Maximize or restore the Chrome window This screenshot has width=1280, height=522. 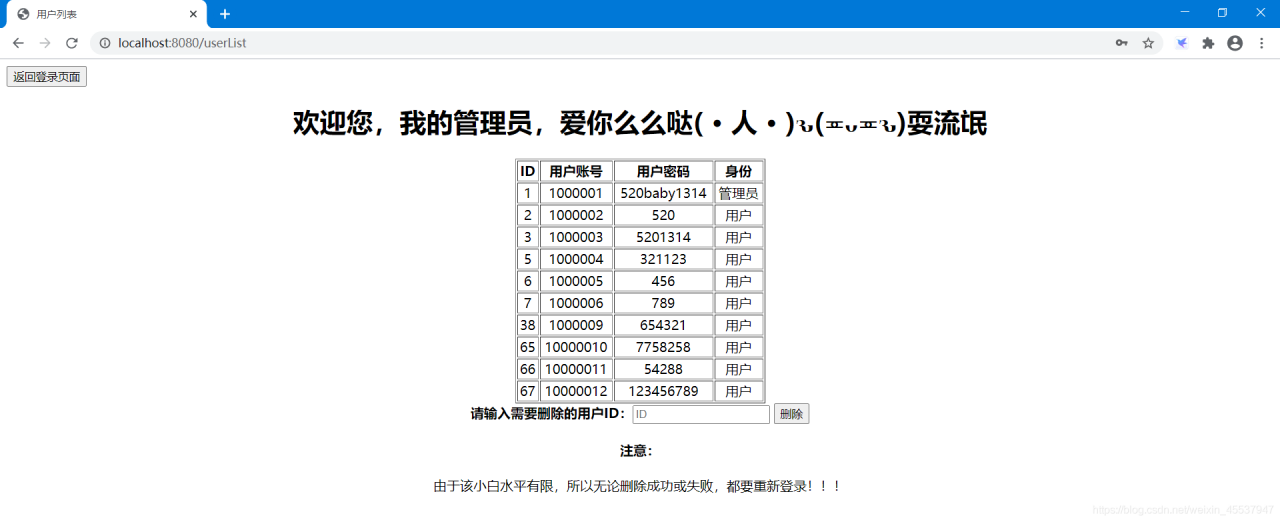click(x=1222, y=12)
